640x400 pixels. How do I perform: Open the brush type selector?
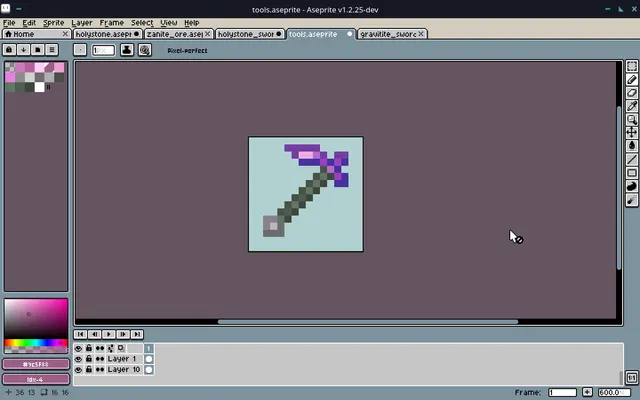tap(80, 50)
